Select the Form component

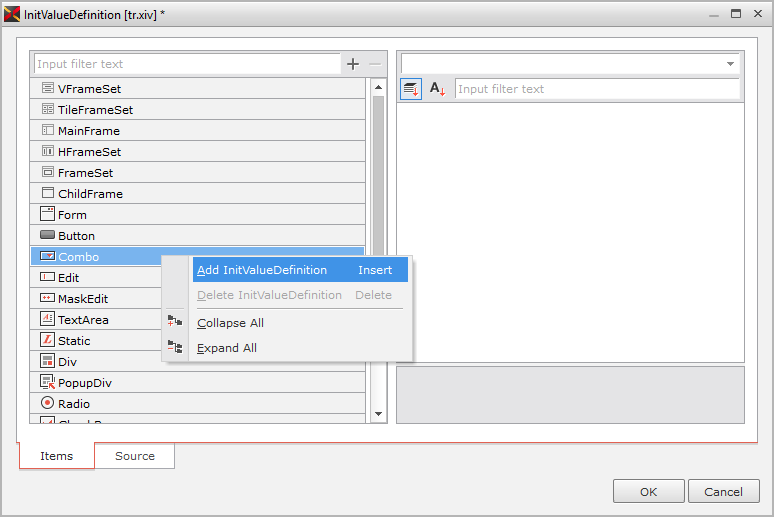(72, 215)
